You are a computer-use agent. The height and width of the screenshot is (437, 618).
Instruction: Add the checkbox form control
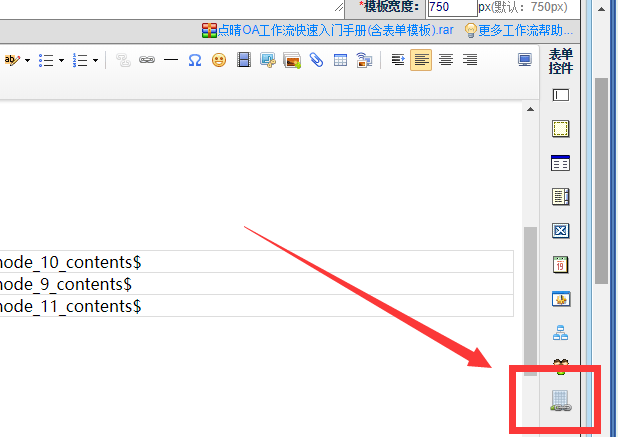tap(560, 231)
